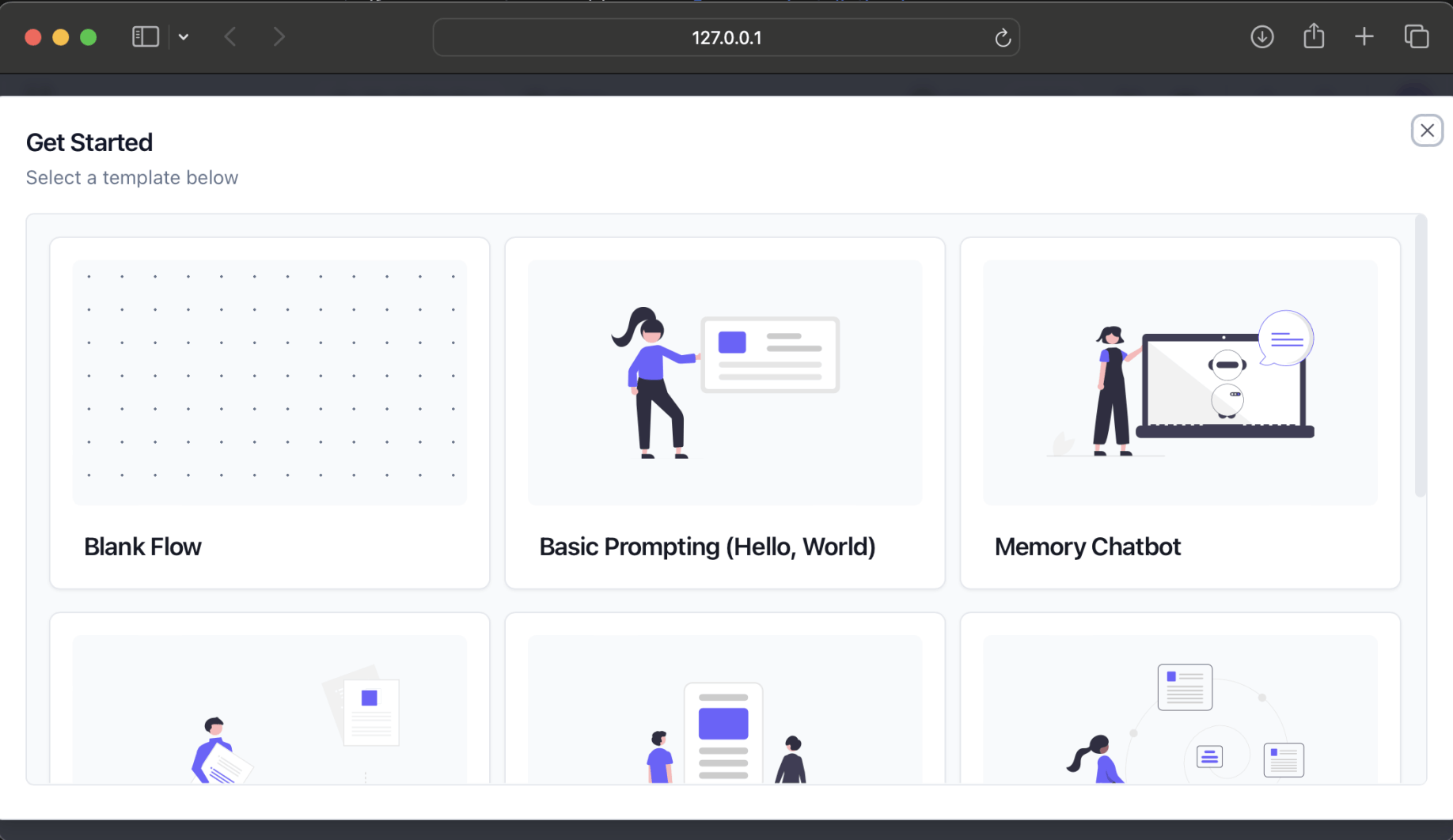This screenshot has height=840, width=1453.
Task: Open the downloads icon
Action: tap(1262, 37)
